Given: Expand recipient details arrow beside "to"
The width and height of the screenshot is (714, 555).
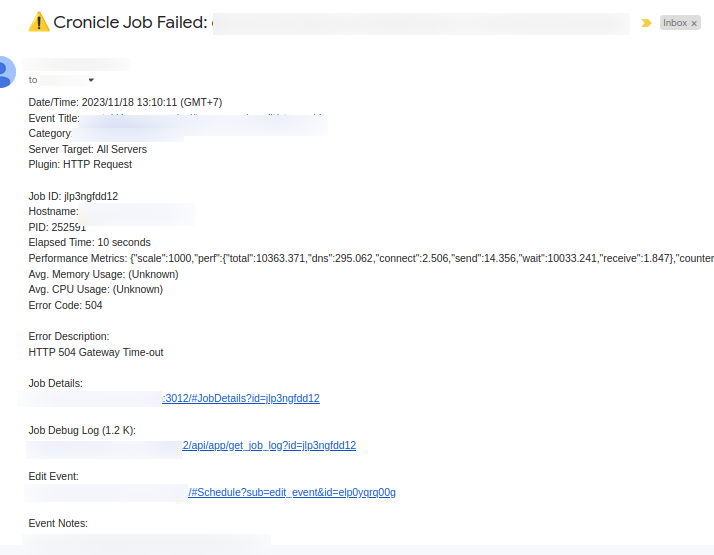Looking at the screenshot, I should point(91,79).
